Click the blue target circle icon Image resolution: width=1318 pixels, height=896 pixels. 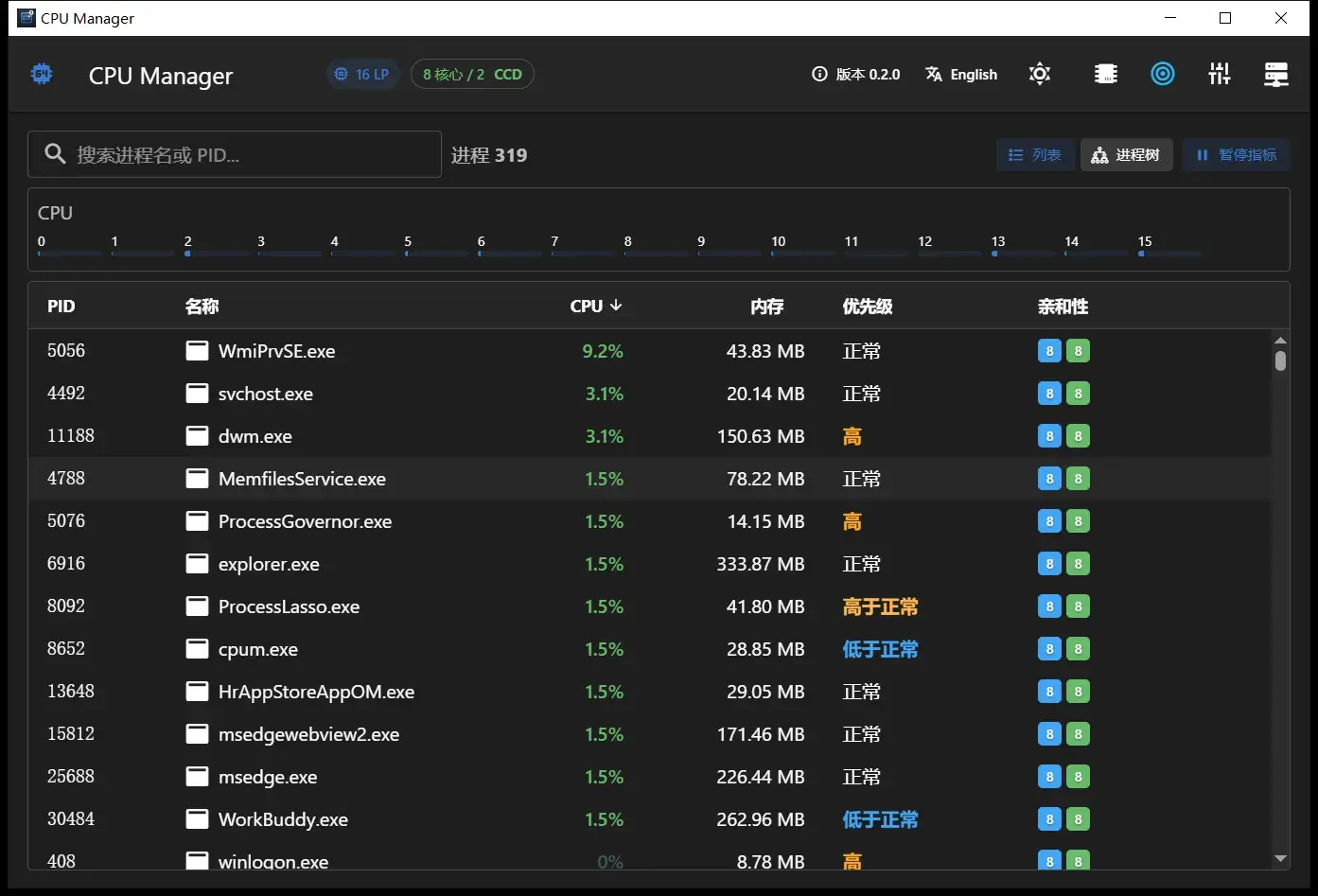(x=1163, y=74)
